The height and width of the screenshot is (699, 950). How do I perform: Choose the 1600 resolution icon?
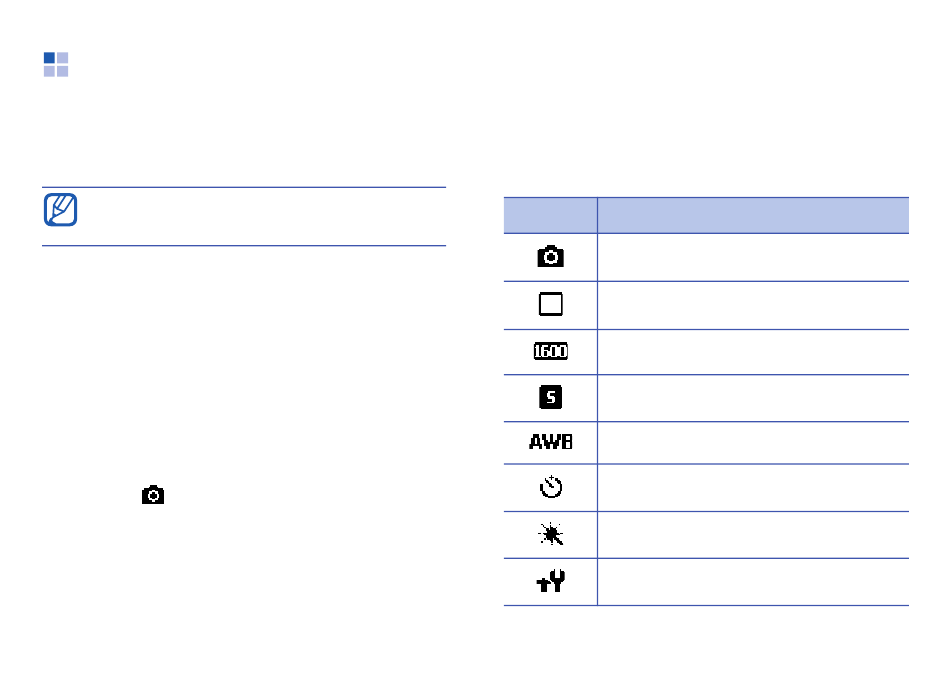(x=550, y=351)
